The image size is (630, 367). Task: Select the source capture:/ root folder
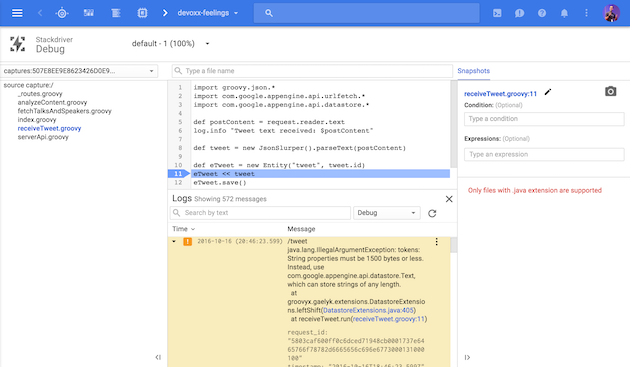tap(28, 85)
